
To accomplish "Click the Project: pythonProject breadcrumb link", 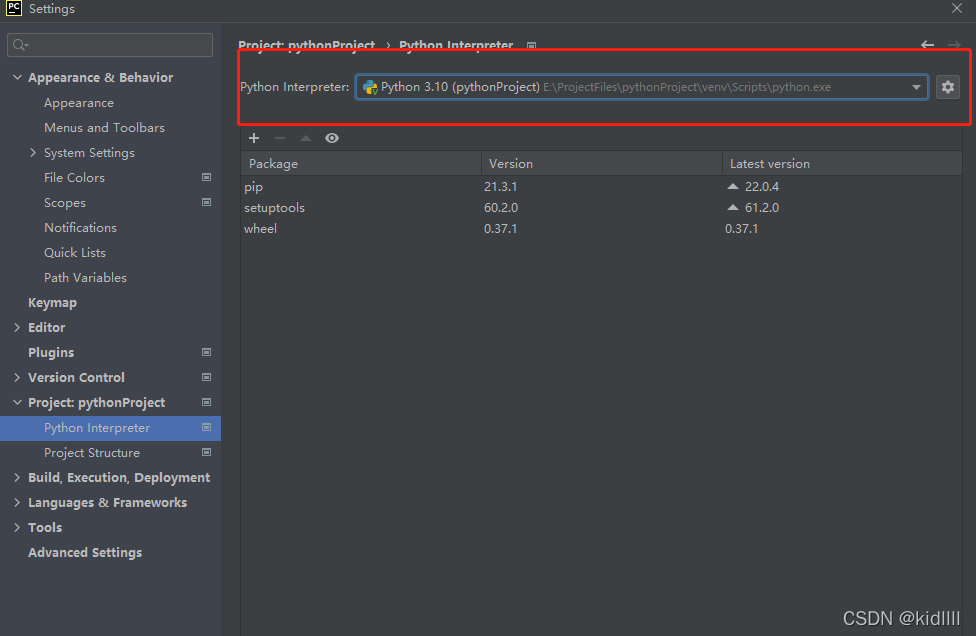I will (x=307, y=45).
